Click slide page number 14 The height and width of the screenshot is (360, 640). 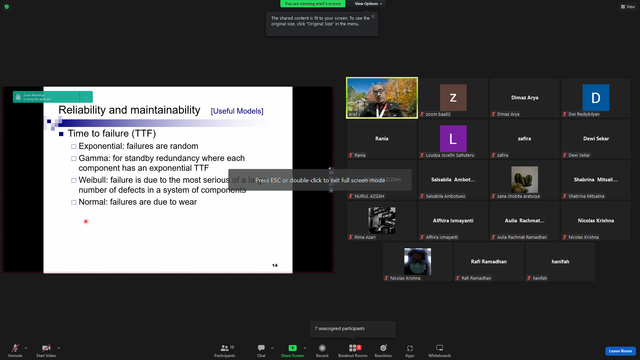(275, 265)
